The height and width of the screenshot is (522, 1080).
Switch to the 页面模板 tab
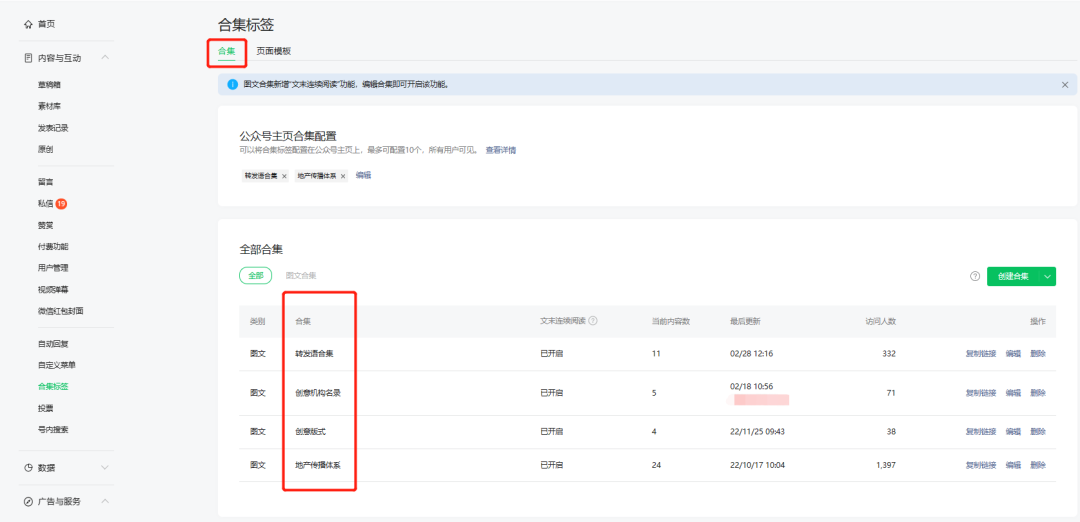coord(273,51)
